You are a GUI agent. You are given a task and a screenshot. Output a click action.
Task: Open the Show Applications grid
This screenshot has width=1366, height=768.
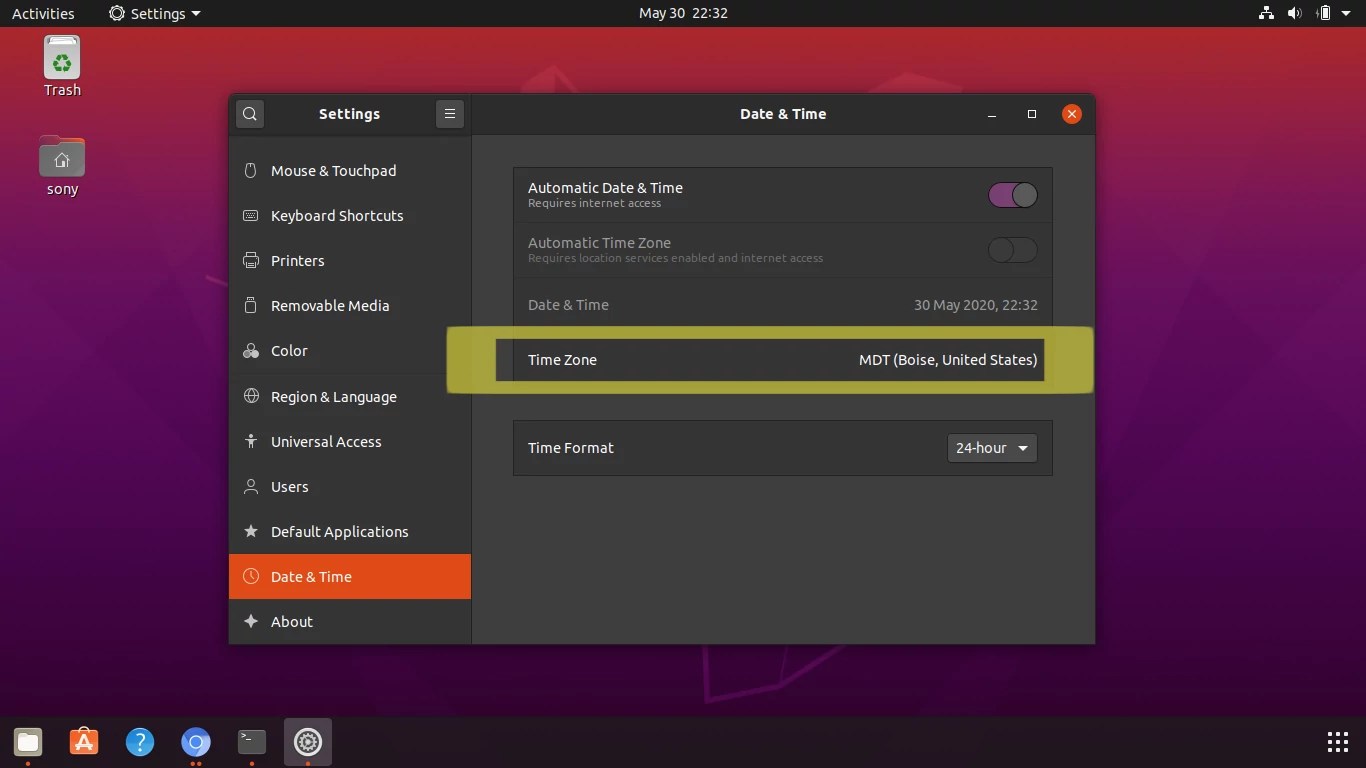tap(1338, 742)
